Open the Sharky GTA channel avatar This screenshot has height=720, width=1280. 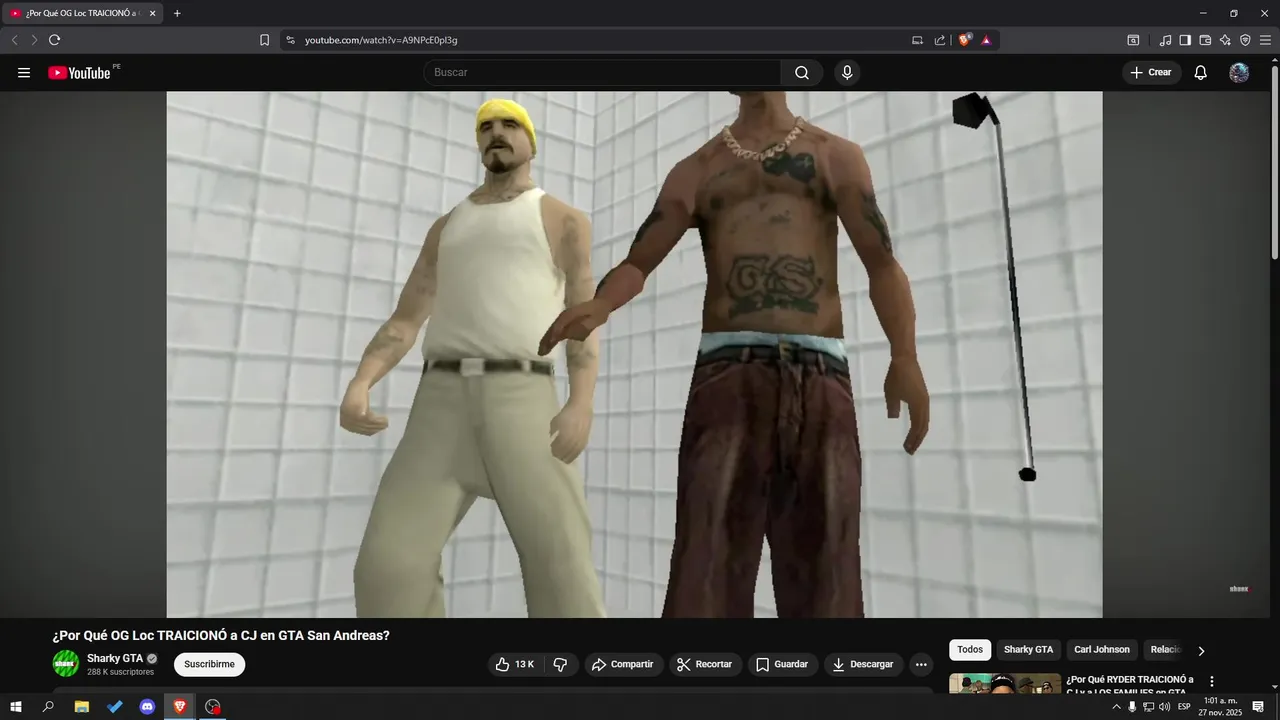(x=66, y=664)
